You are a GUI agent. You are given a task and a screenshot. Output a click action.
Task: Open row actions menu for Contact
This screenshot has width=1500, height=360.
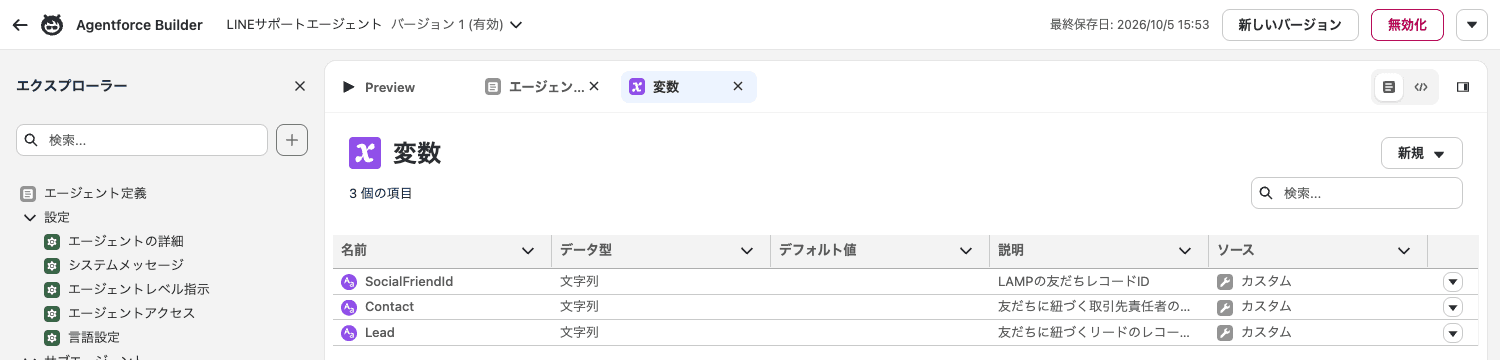(x=1453, y=307)
